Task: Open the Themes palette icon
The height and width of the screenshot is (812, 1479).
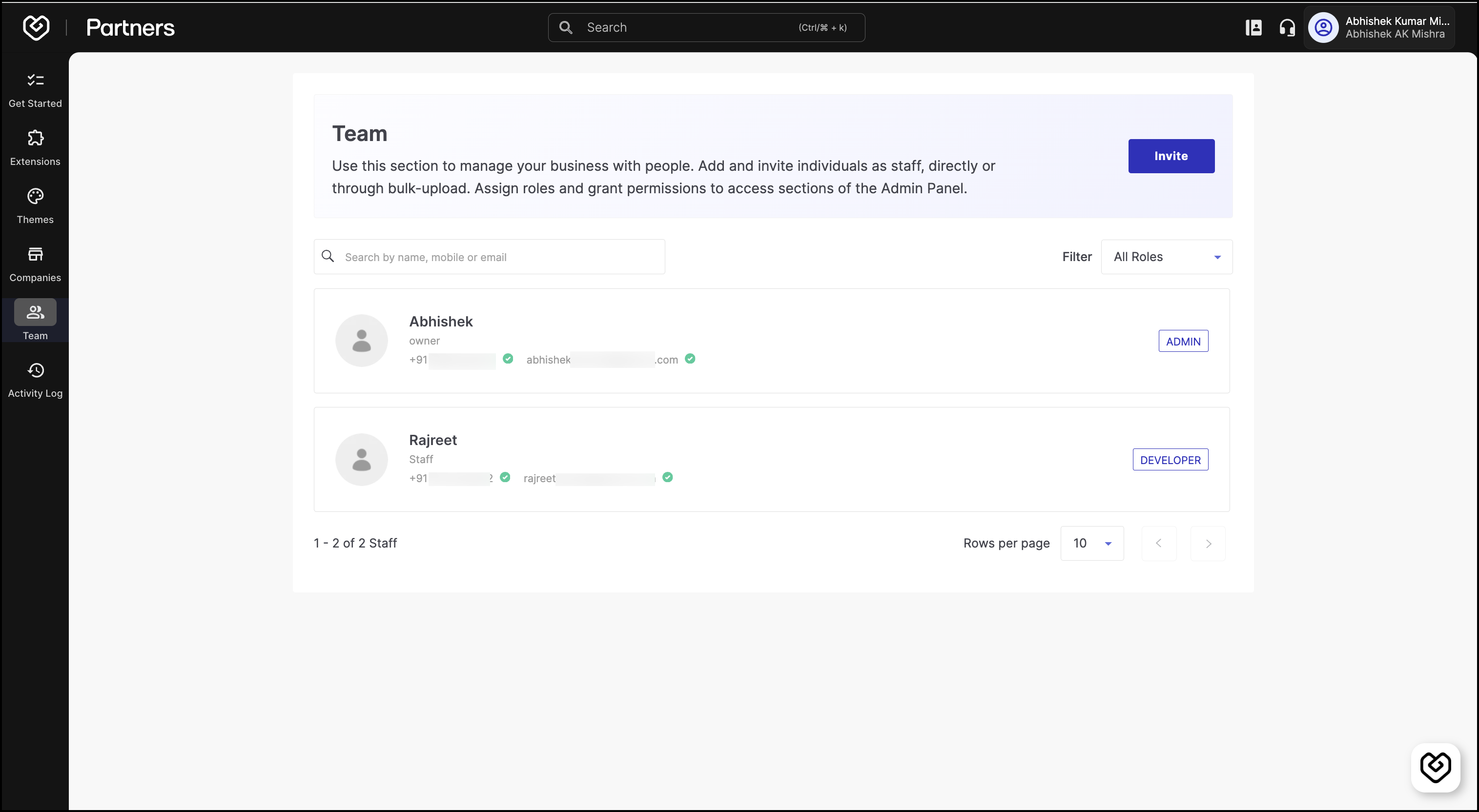Action: [36, 196]
